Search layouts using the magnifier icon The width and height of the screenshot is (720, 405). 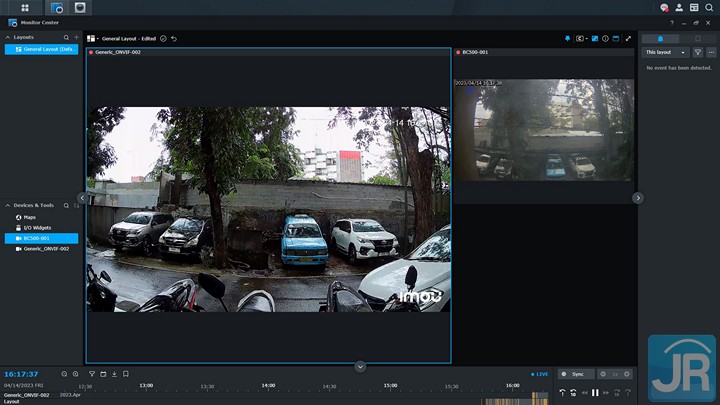(66, 37)
